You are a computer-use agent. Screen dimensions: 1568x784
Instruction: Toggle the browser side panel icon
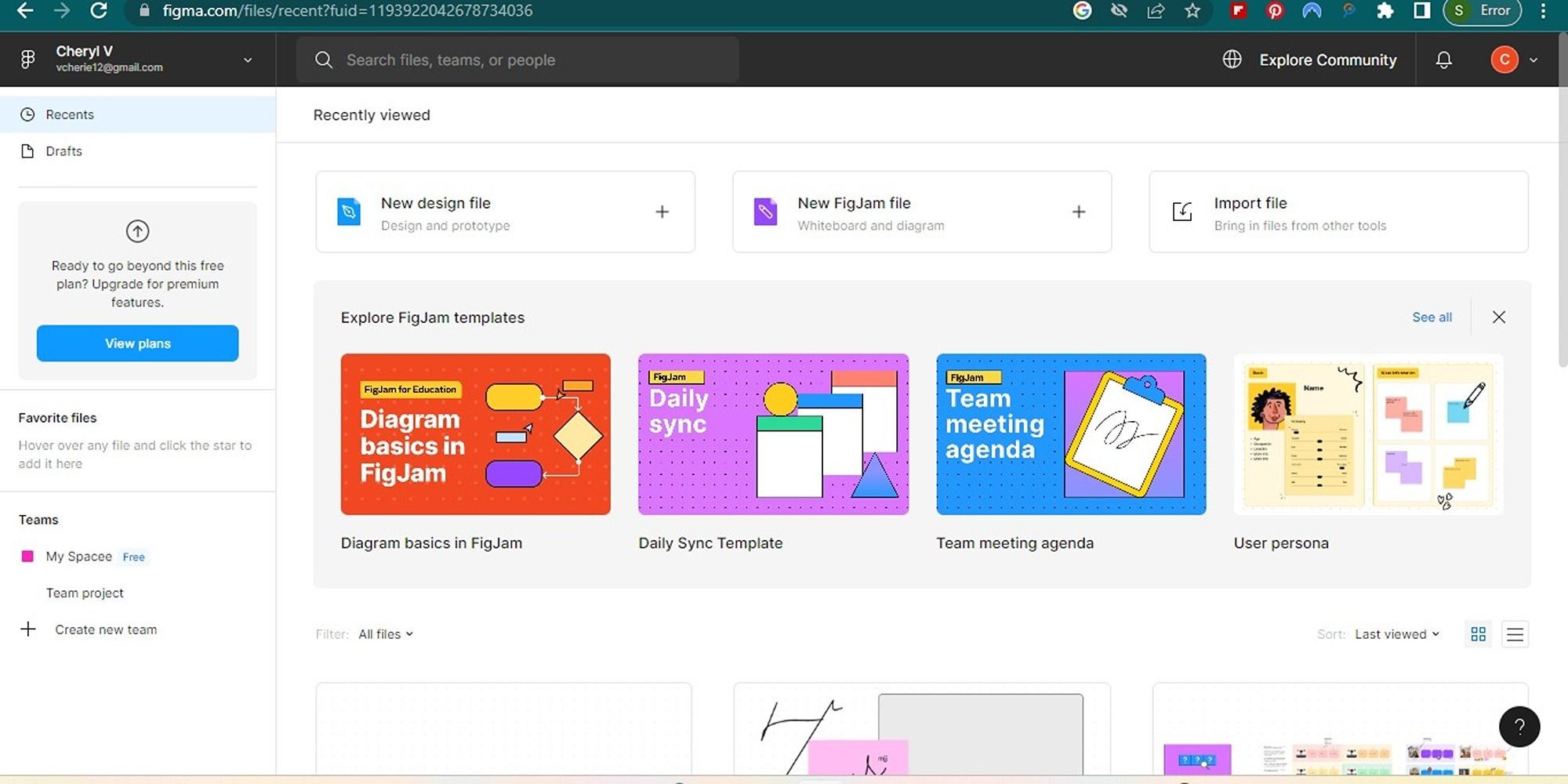tap(1421, 11)
